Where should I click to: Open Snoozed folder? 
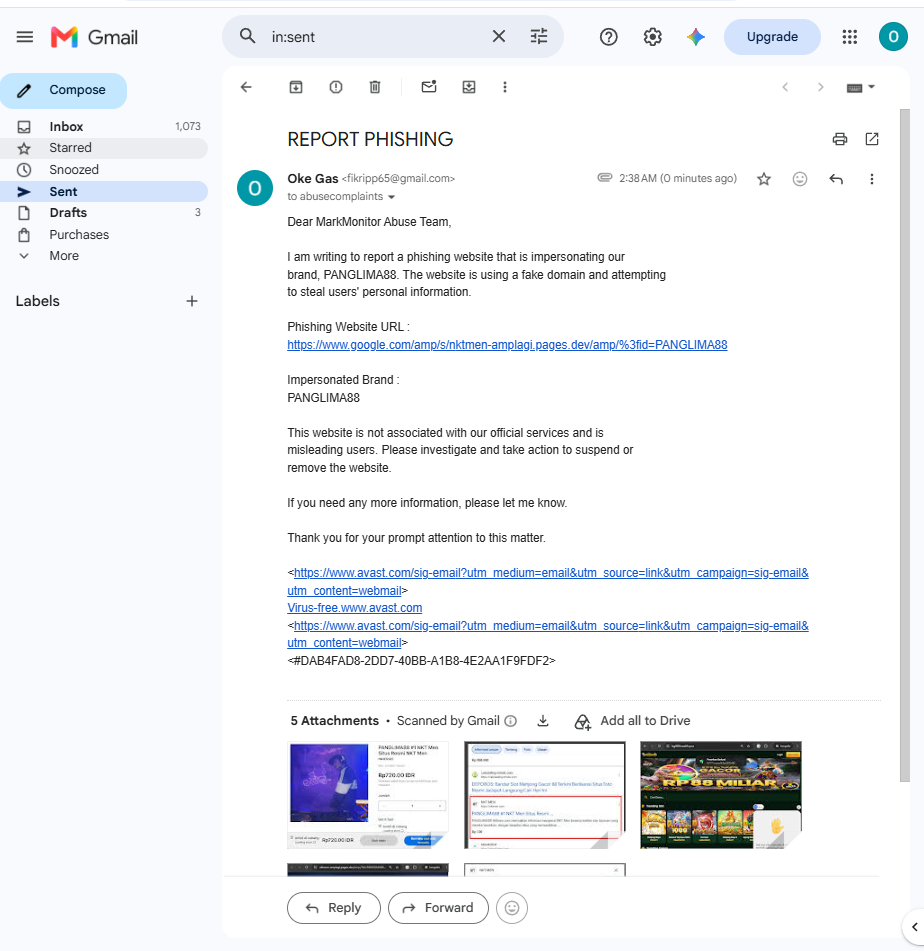(104, 170)
